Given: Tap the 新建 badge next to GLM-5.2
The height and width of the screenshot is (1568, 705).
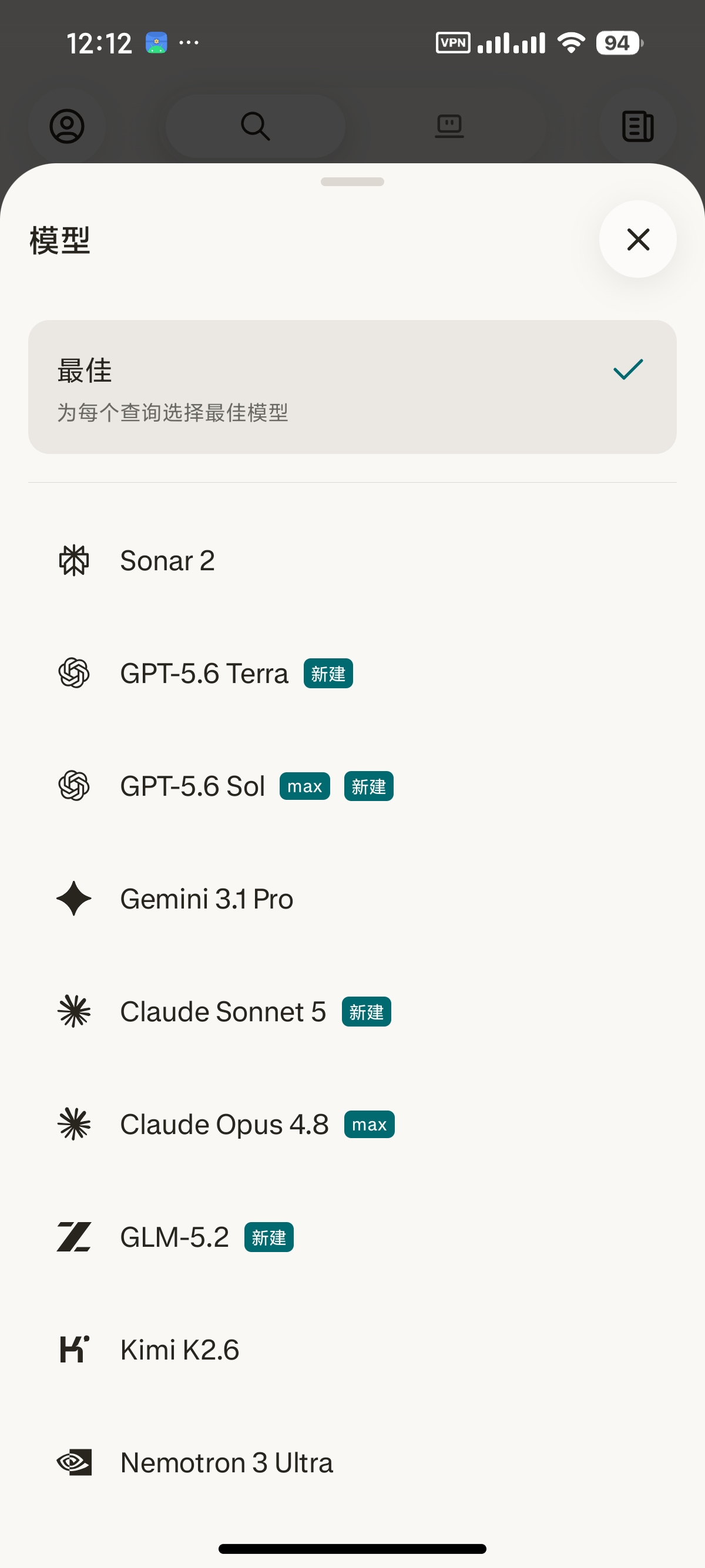Looking at the screenshot, I should [x=268, y=1237].
